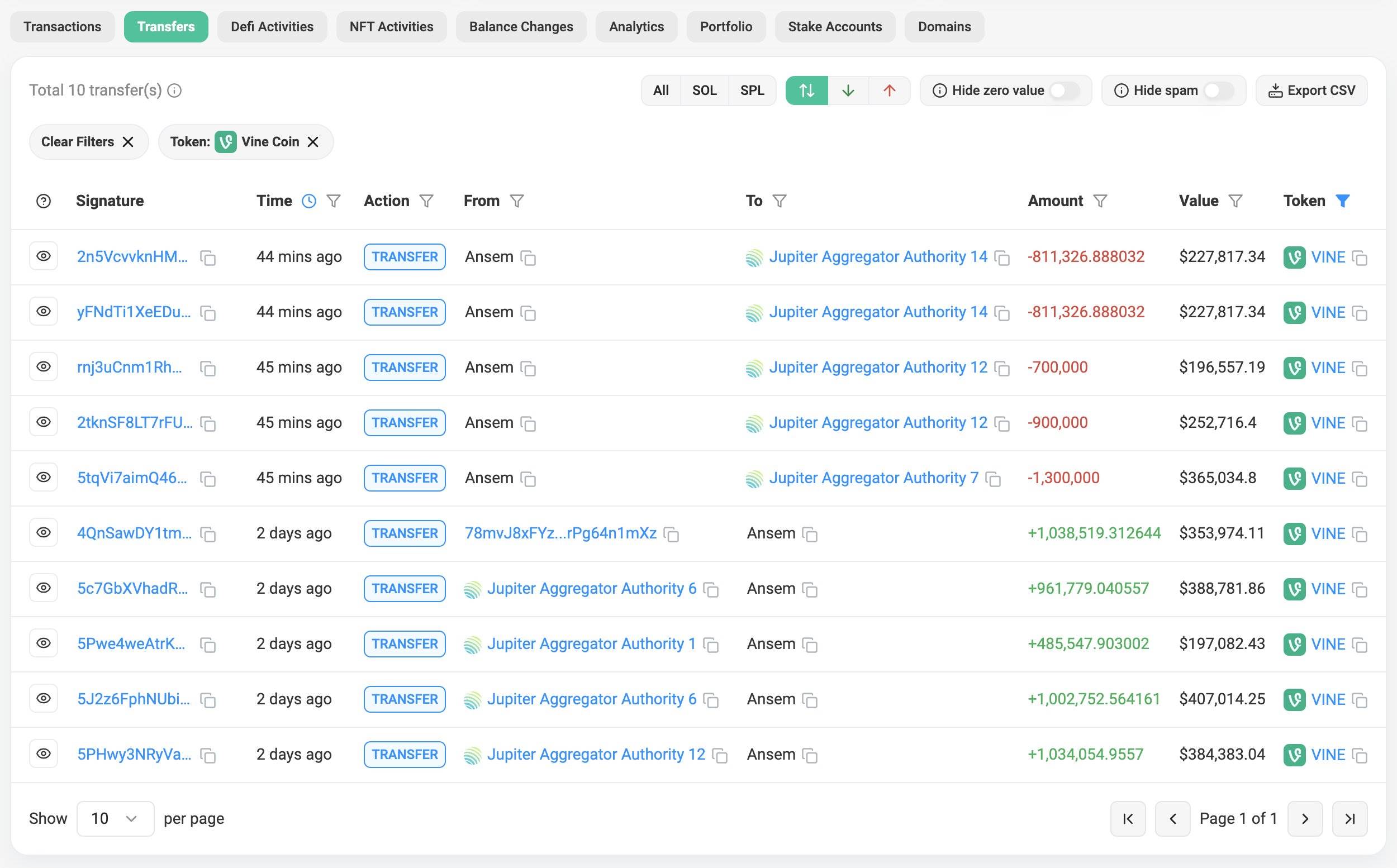Remove the Vine Coin token filter

[313, 142]
